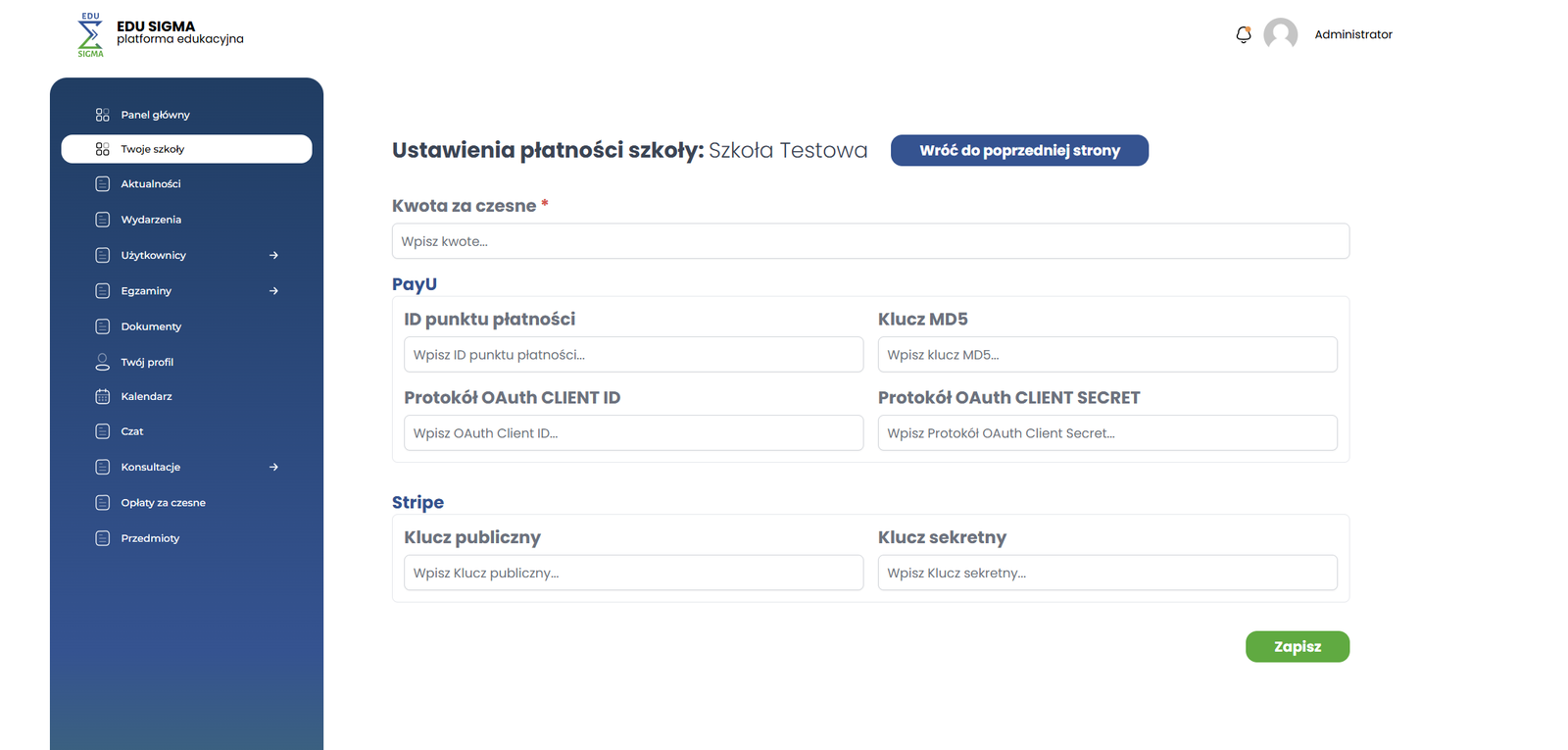Expand the Egzaminy submenu arrow
This screenshot has height=750, width=1568.
(273, 291)
